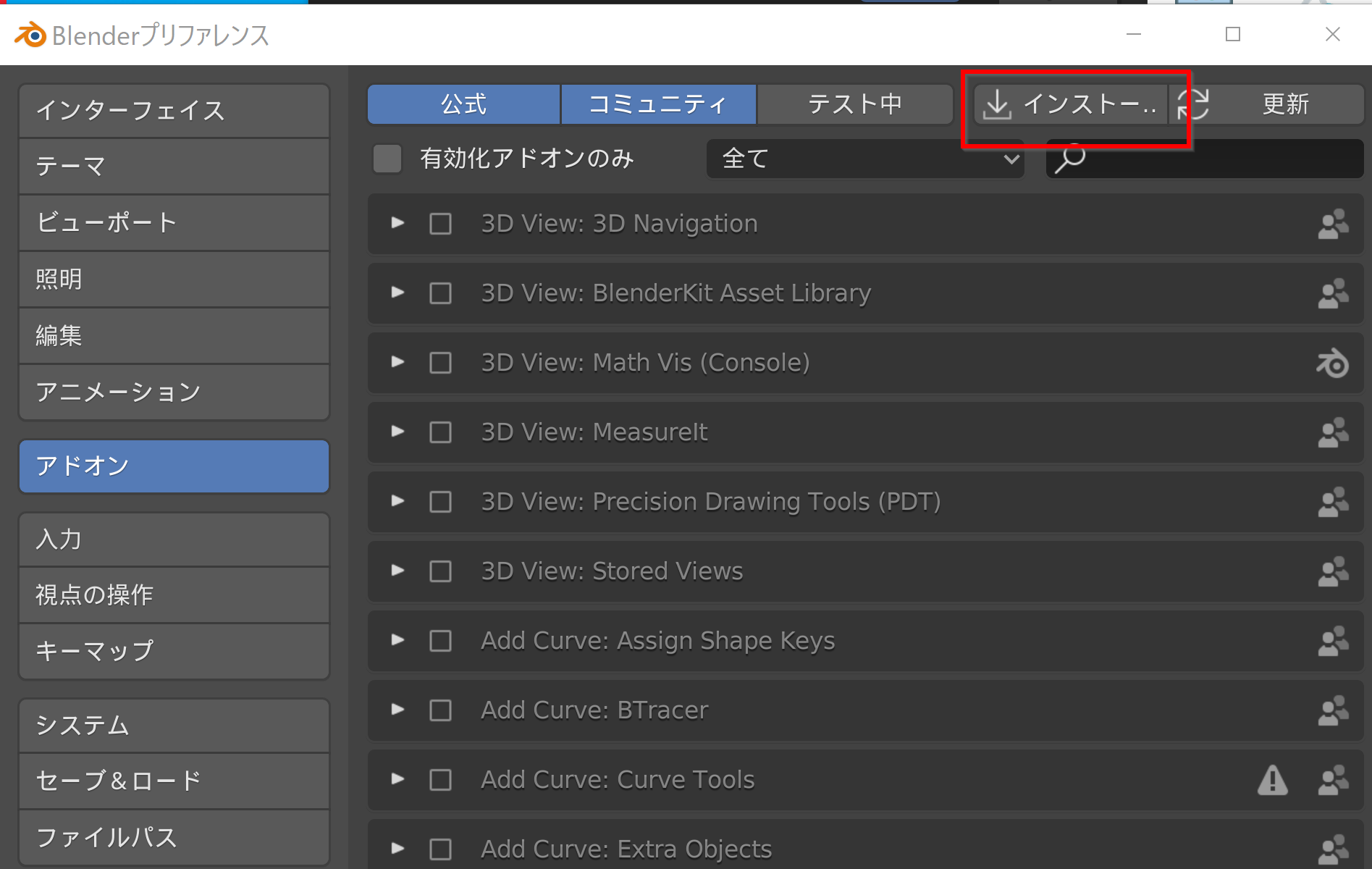
Task: Open the ファイルパス preferences section
Action: click(x=174, y=838)
